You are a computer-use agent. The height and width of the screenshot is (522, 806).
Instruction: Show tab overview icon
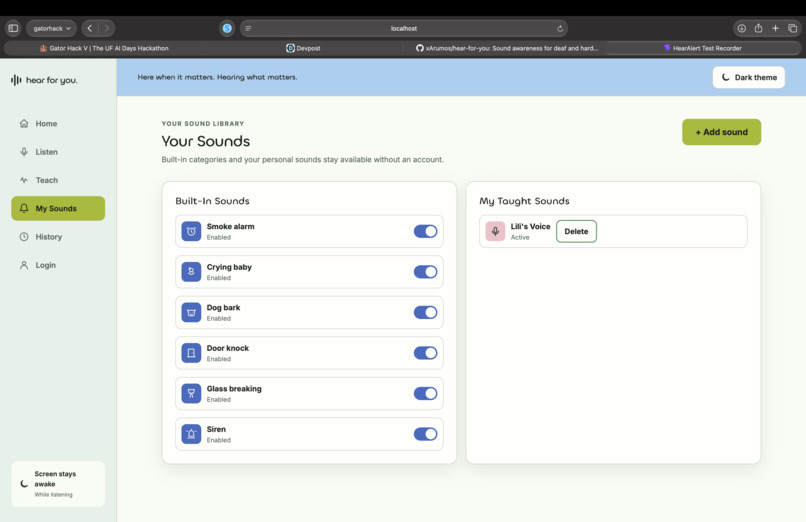click(x=792, y=28)
